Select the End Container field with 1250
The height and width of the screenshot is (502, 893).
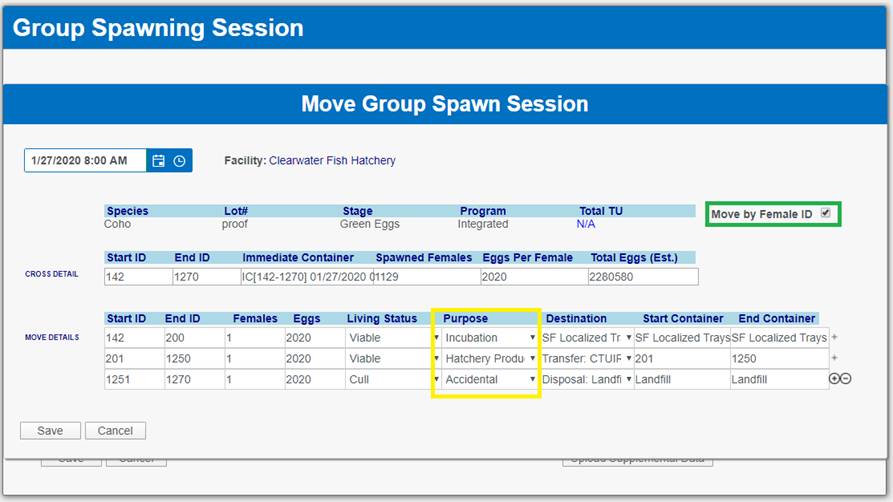point(779,358)
